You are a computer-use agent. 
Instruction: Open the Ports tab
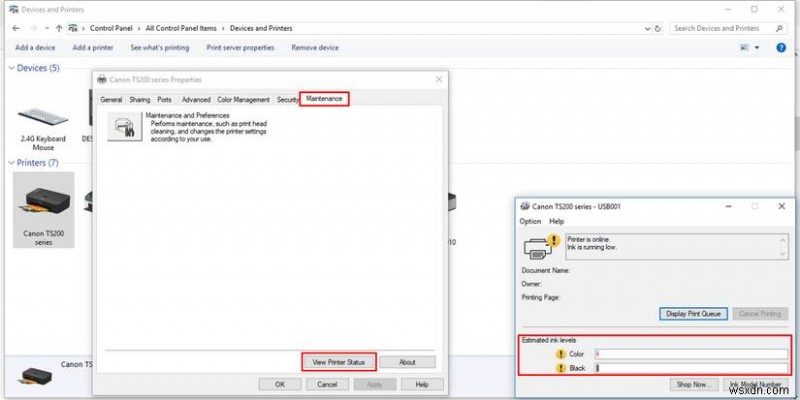(x=164, y=99)
